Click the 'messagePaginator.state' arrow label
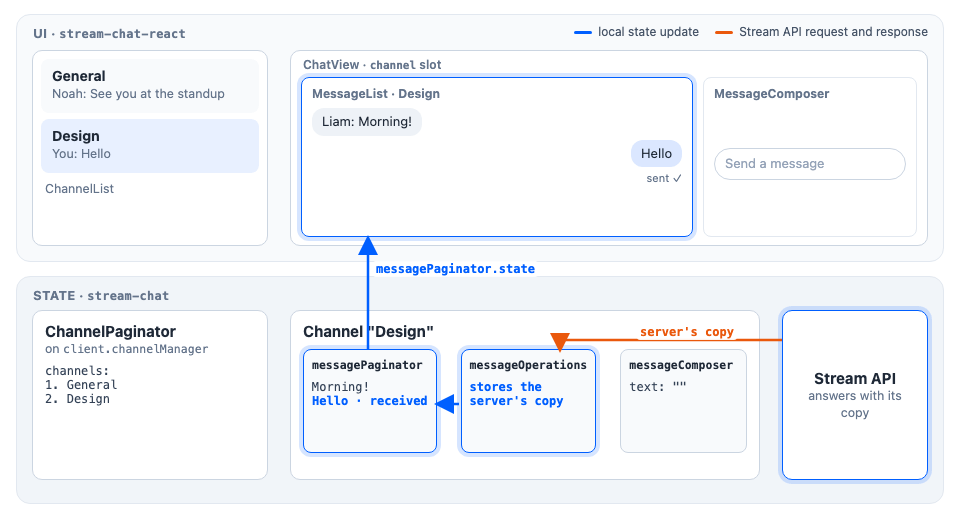960x518 pixels. [455, 269]
